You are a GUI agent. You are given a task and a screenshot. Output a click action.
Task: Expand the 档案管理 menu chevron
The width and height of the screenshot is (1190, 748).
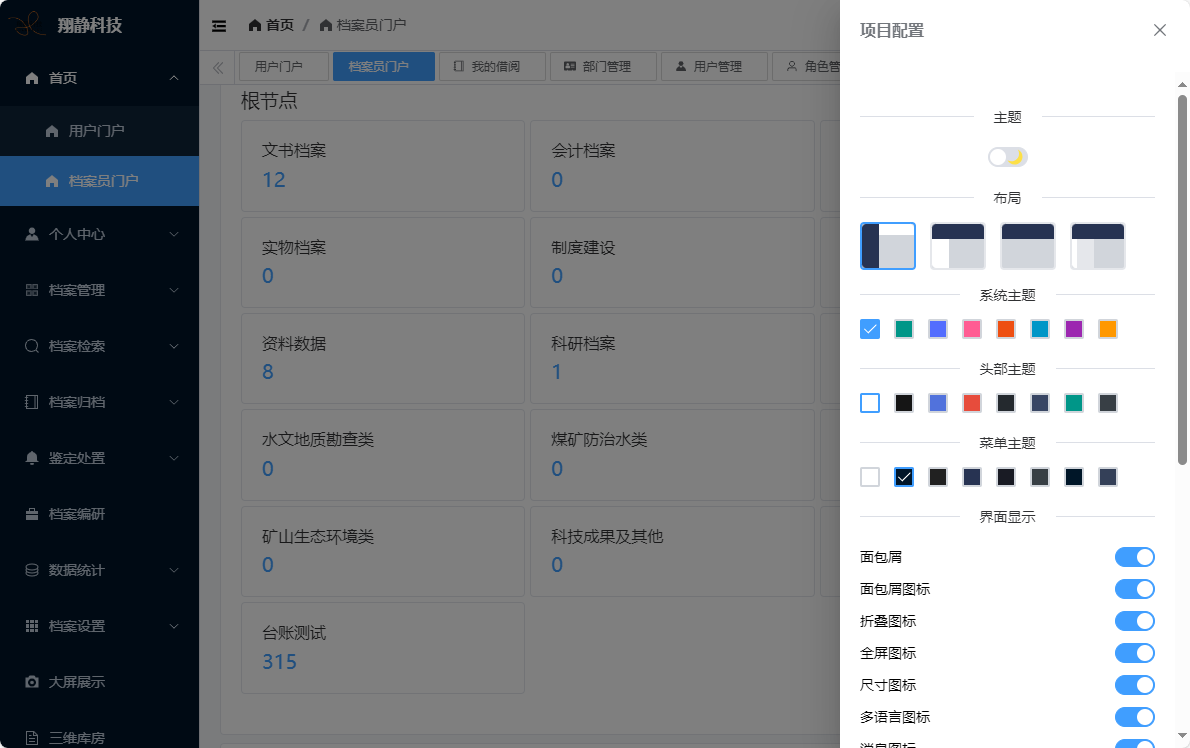174,290
